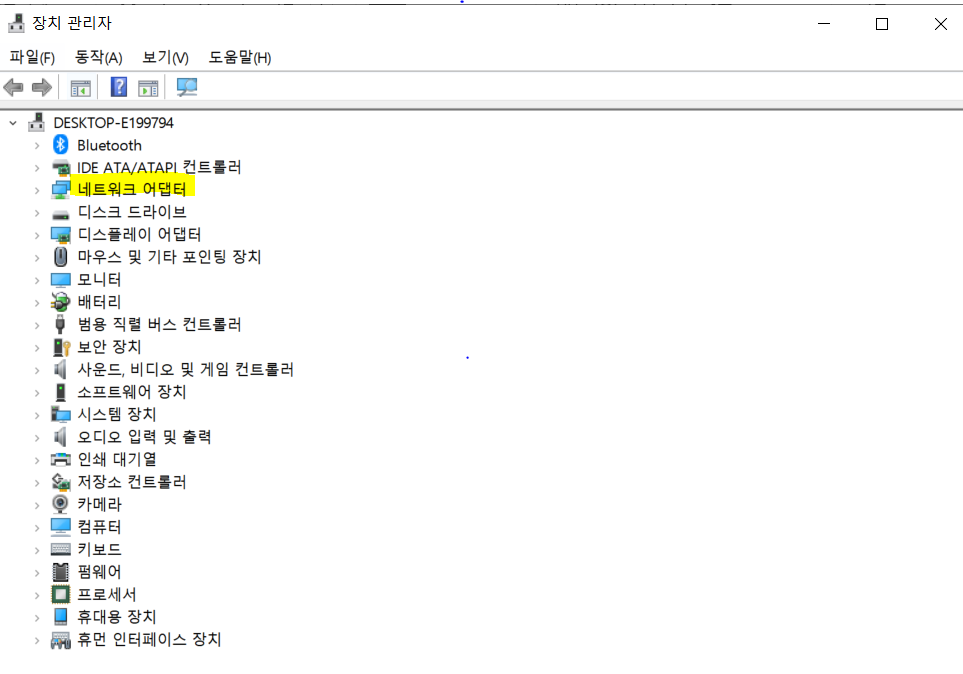Select the DESKTOP-E199794 computer name

pos(114,123)
